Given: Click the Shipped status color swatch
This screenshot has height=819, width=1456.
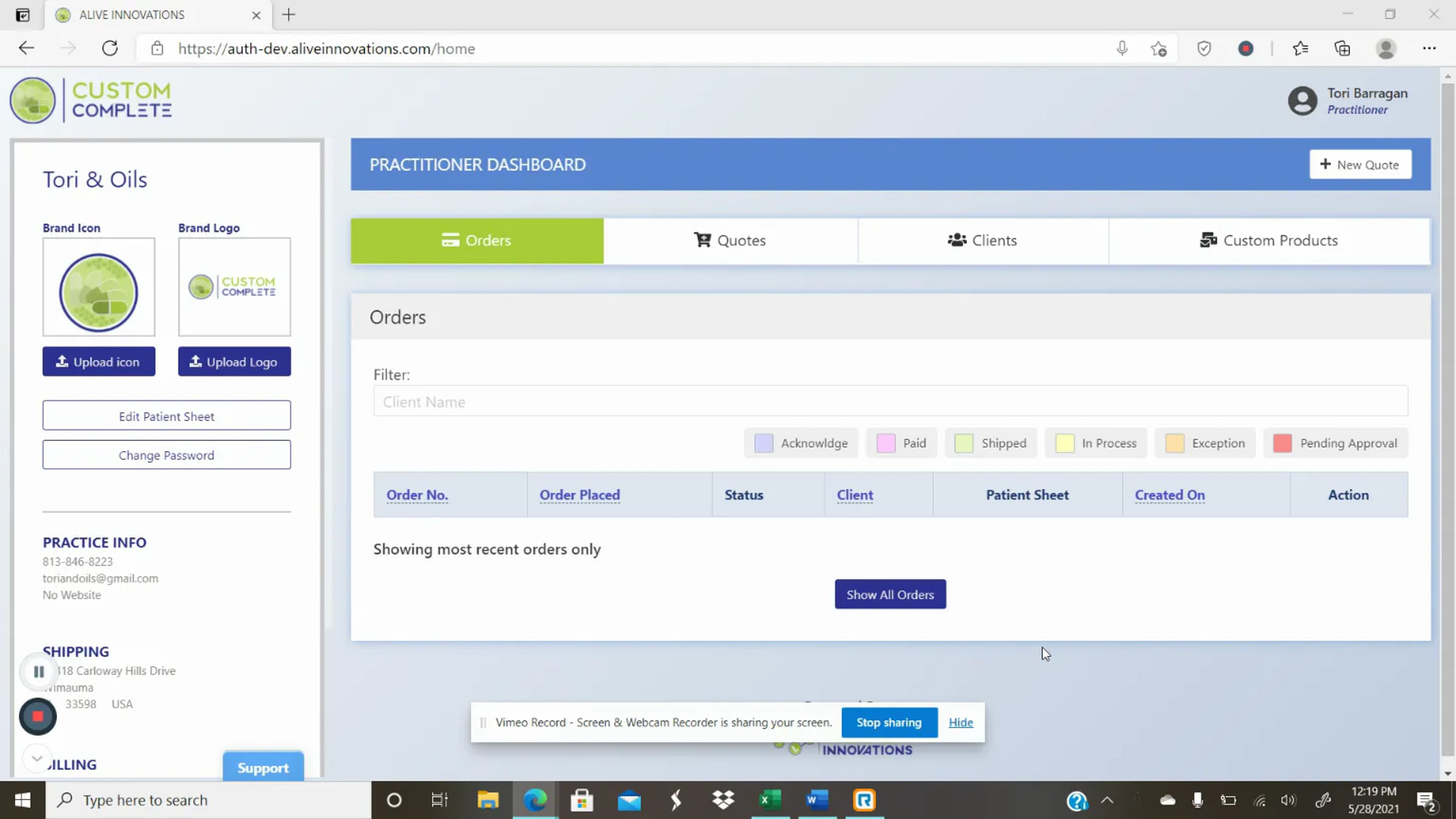Looking at the screenshot, I should (x=963, y=443).
